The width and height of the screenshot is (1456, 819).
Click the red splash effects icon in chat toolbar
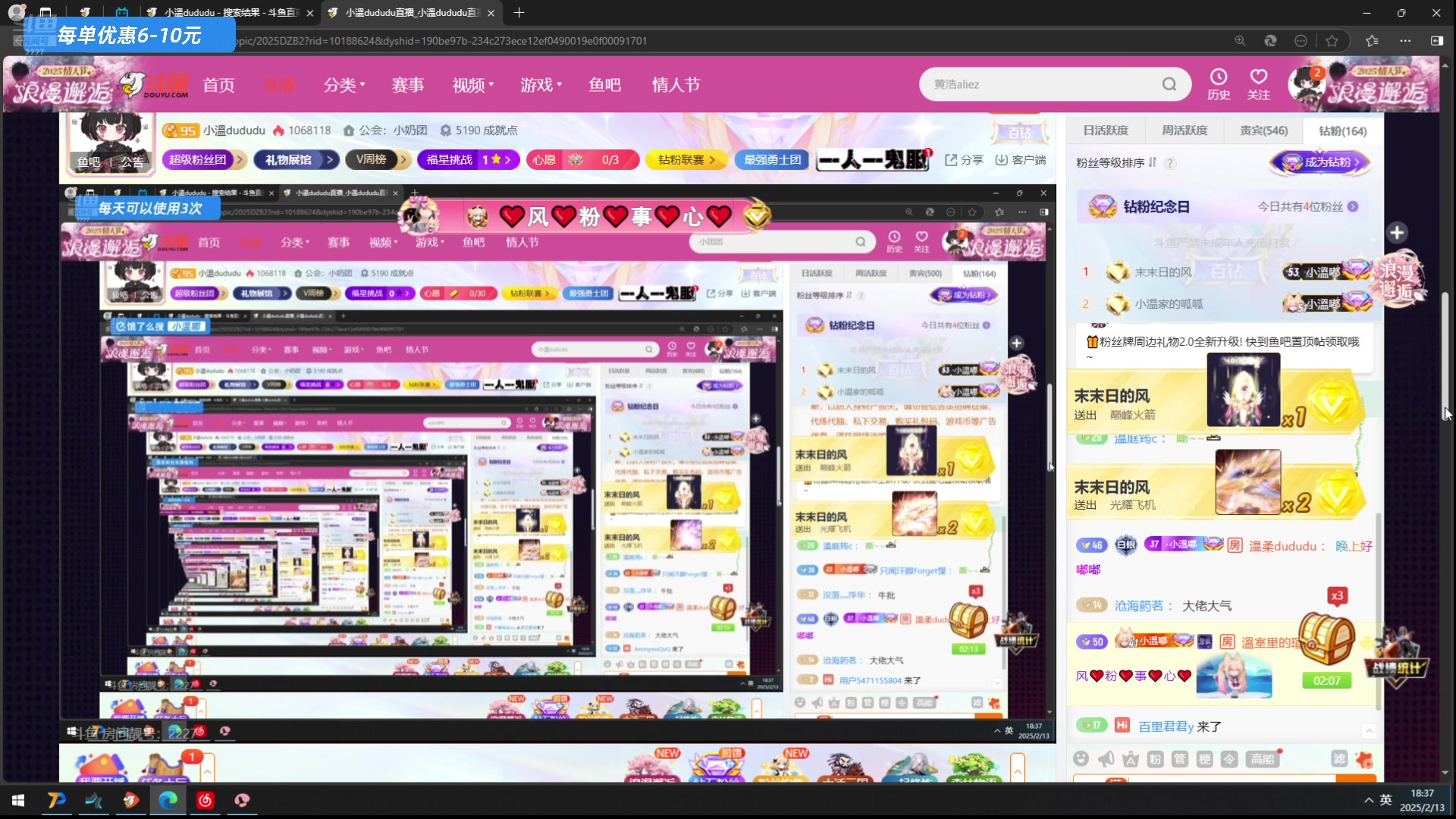(1364, 759)
